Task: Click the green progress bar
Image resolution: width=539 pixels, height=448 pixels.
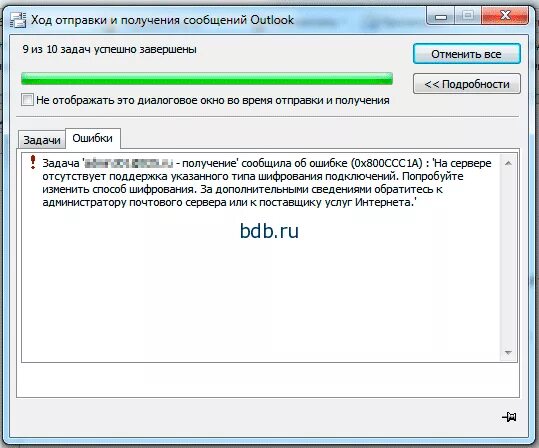Action: (x=207, y=79)
